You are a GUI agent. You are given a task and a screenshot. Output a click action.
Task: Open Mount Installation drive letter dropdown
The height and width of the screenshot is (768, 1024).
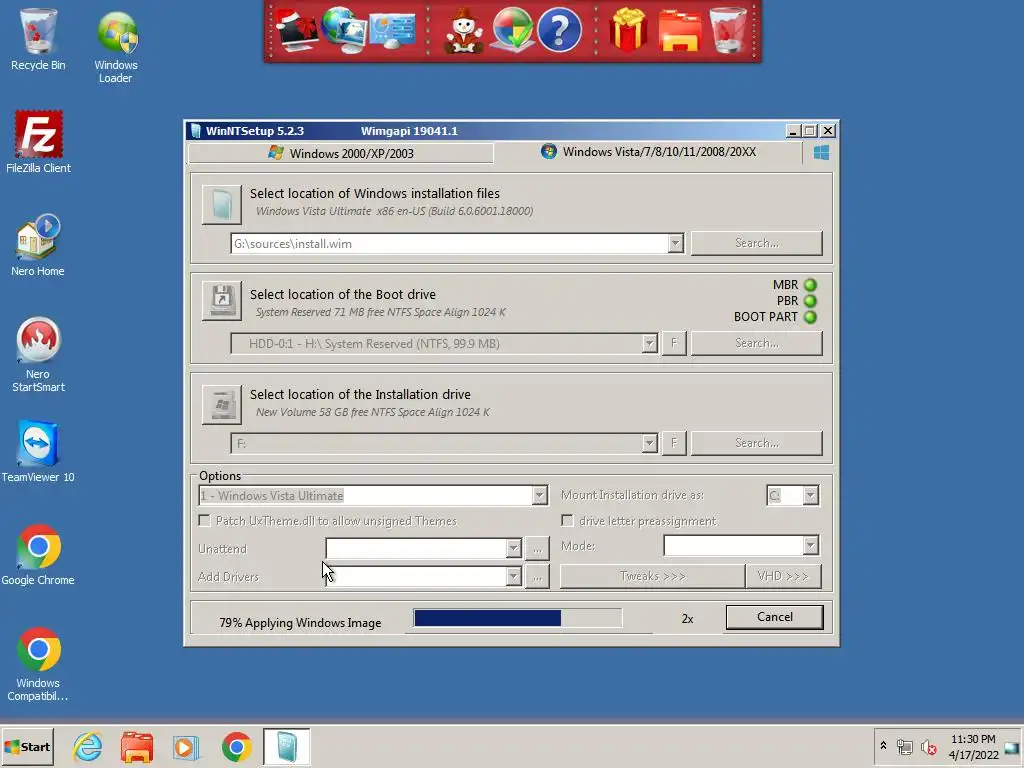pyautogui.click(x=810, y=496)
